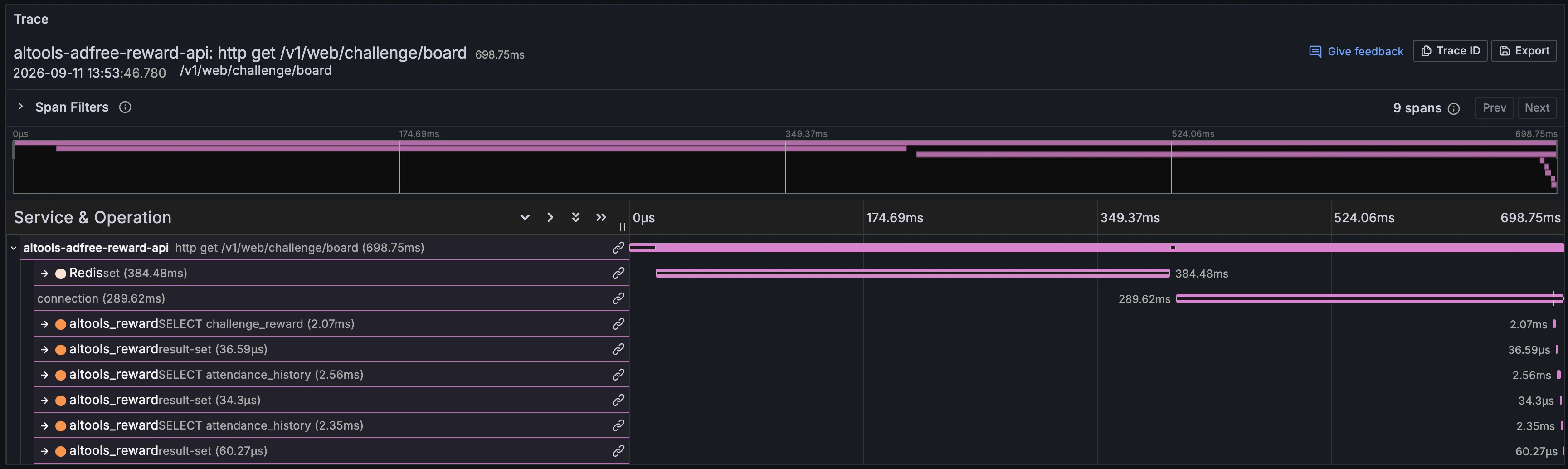Copy link icon on connection (289.62ms) row
Image resolution: width=1568 pixels, height=469 pixels.
(x=618, y=298)
